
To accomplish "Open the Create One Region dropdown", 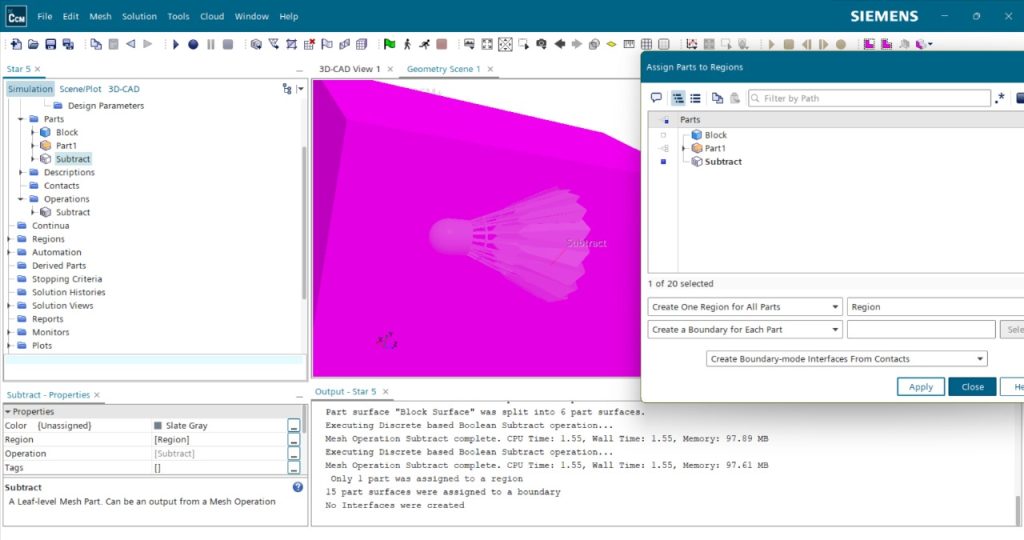I will tap(745, 307).
